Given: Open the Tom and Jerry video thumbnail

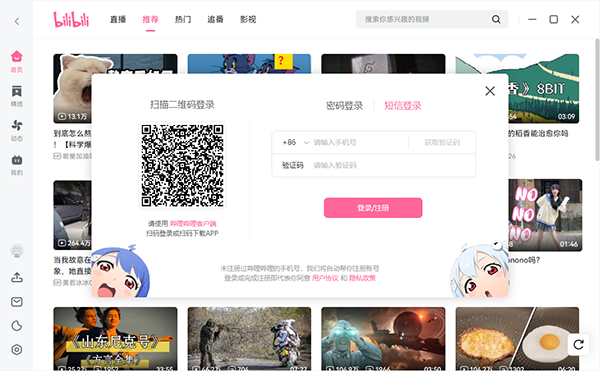Looking at the screenshot, I should (x=249, y=63).
